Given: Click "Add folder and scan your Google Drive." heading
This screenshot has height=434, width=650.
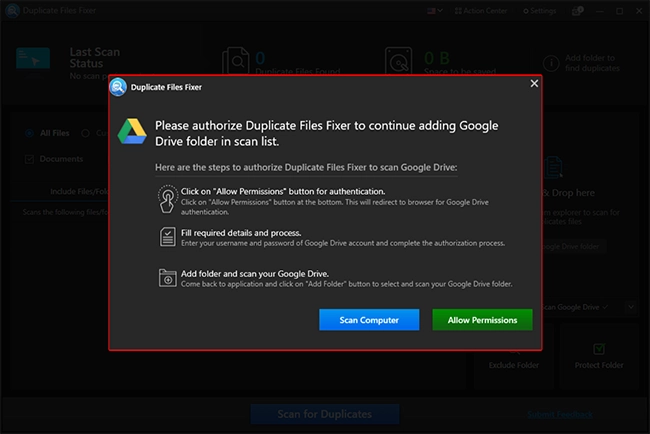Looking at the screenshot, I should tap(255, 274).
